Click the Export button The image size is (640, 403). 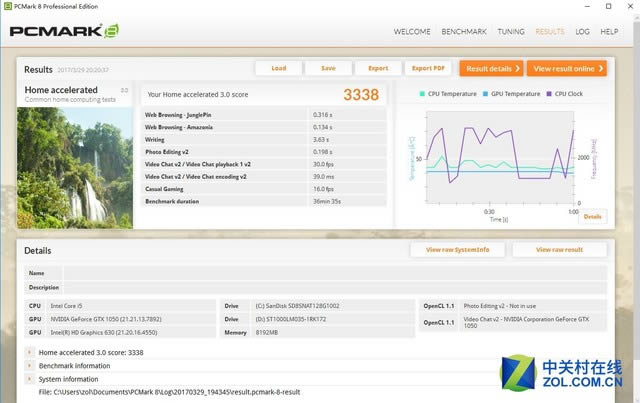tap(378, 68)
